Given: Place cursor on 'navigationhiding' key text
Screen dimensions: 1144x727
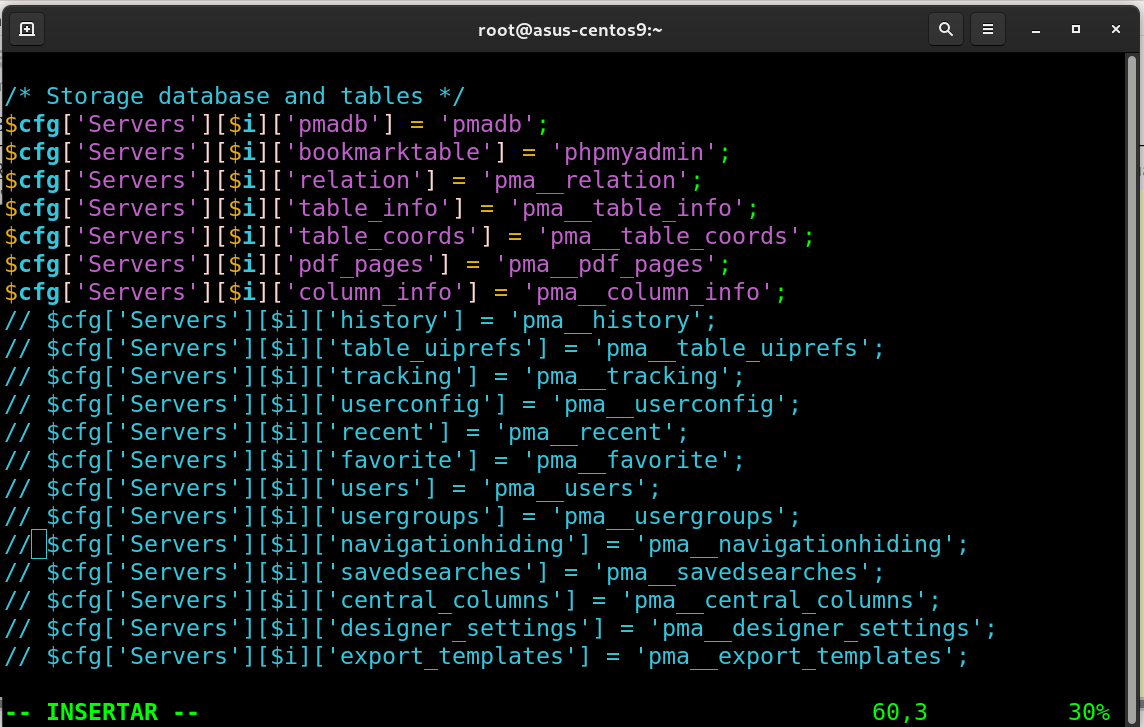Looking at the screenshot, I should click(452, 545).
